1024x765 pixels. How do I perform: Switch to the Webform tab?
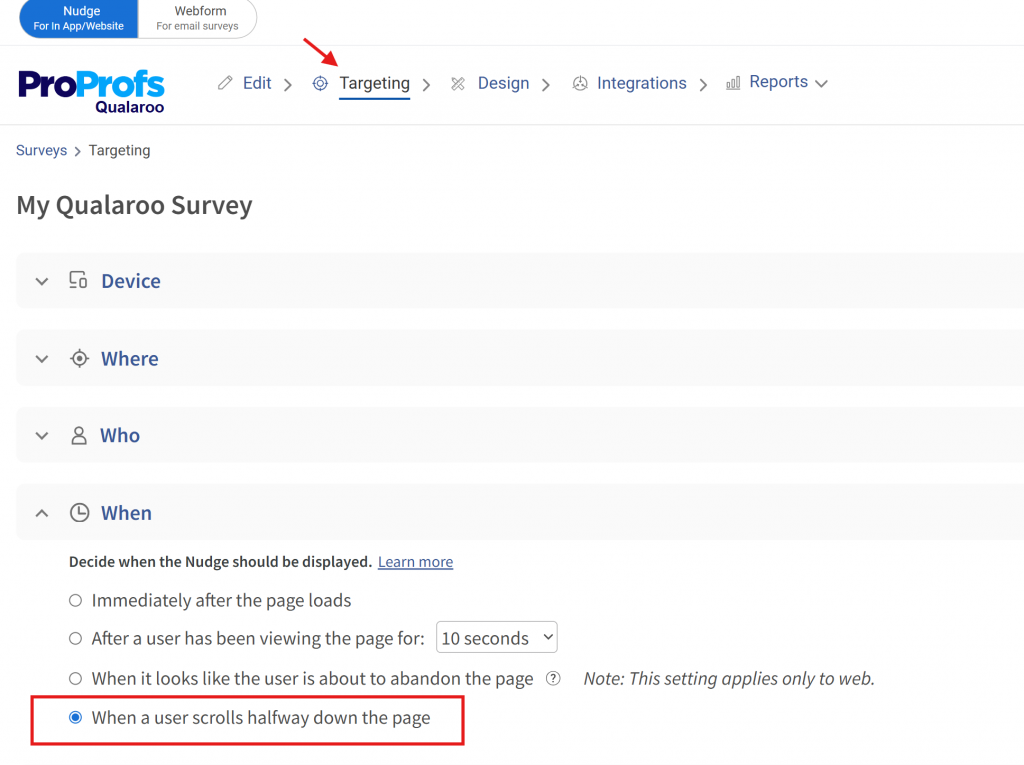click(198, 18)
